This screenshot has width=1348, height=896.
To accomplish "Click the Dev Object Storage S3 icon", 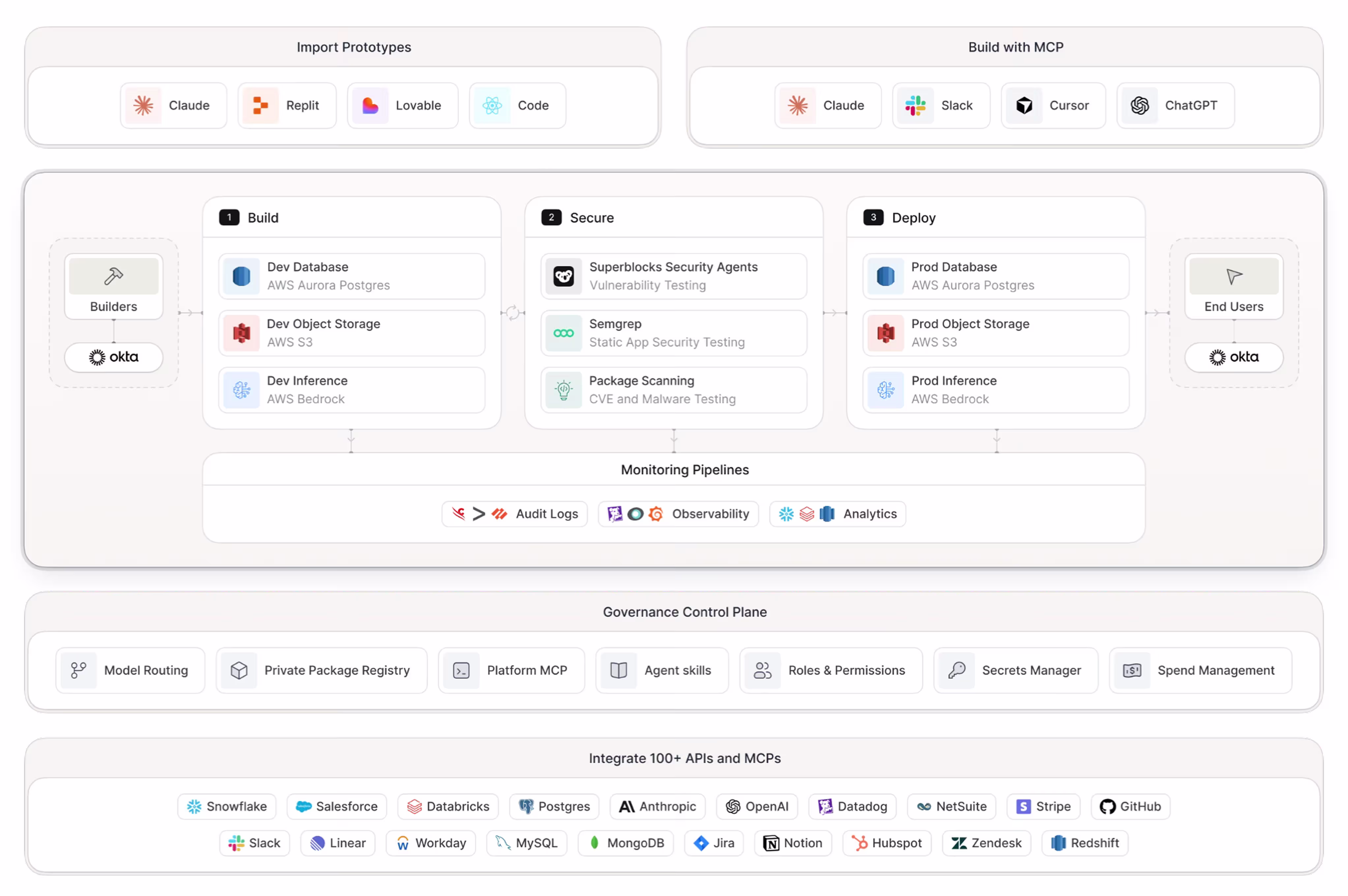I will click(241, 333).
